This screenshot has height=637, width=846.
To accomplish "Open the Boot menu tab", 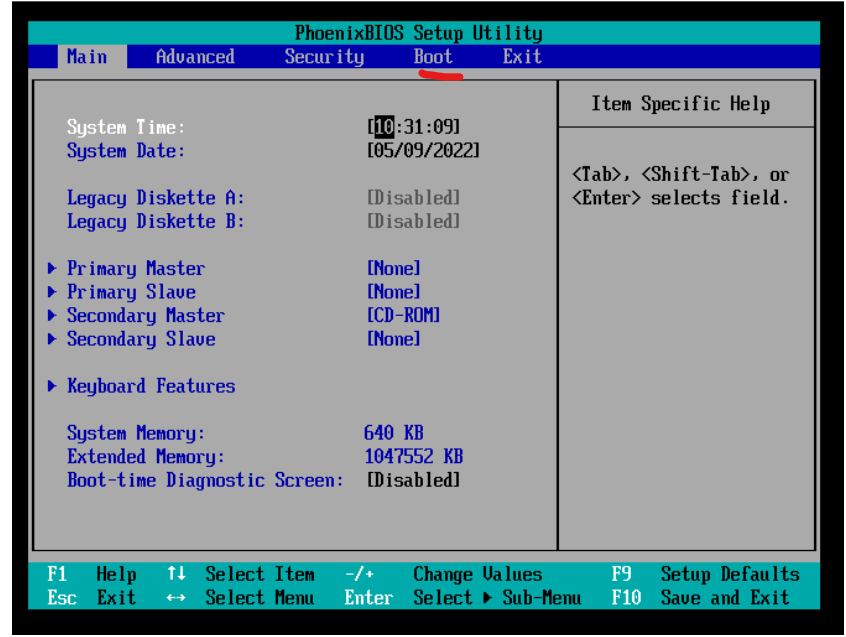I will pos(433,57).
